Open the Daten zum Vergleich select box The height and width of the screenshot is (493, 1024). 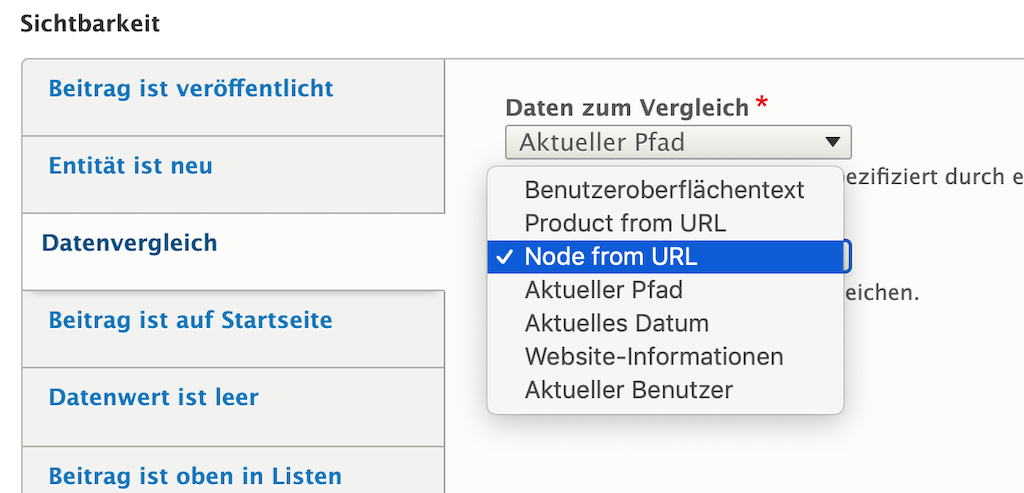point(677,142)
